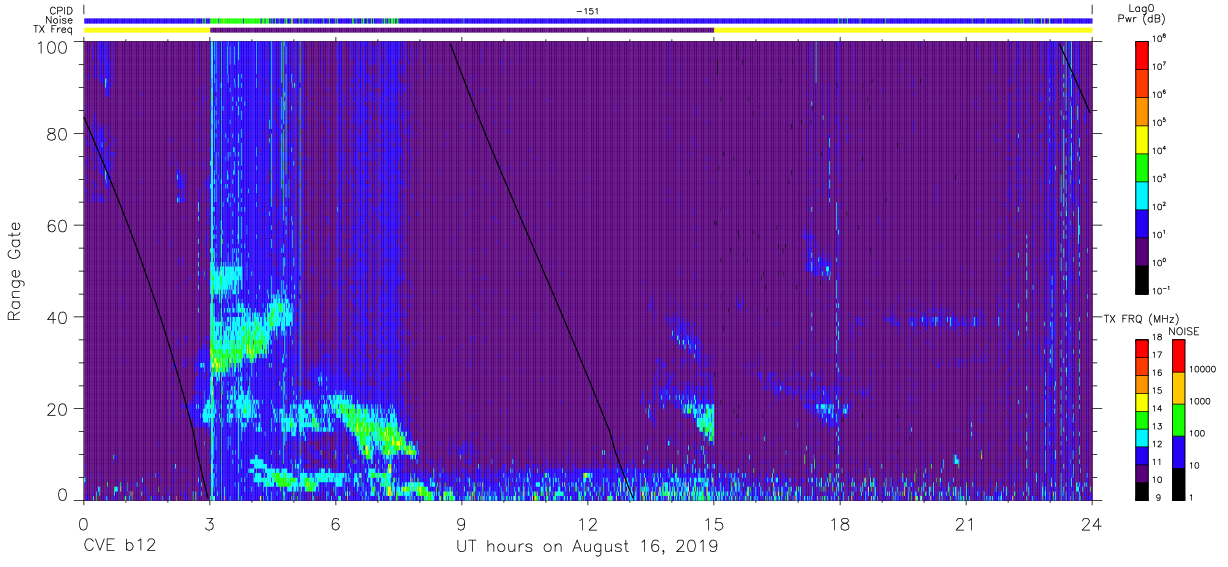Click Range Gate tick label '40'
The image size is (1228, 567).
57,317
